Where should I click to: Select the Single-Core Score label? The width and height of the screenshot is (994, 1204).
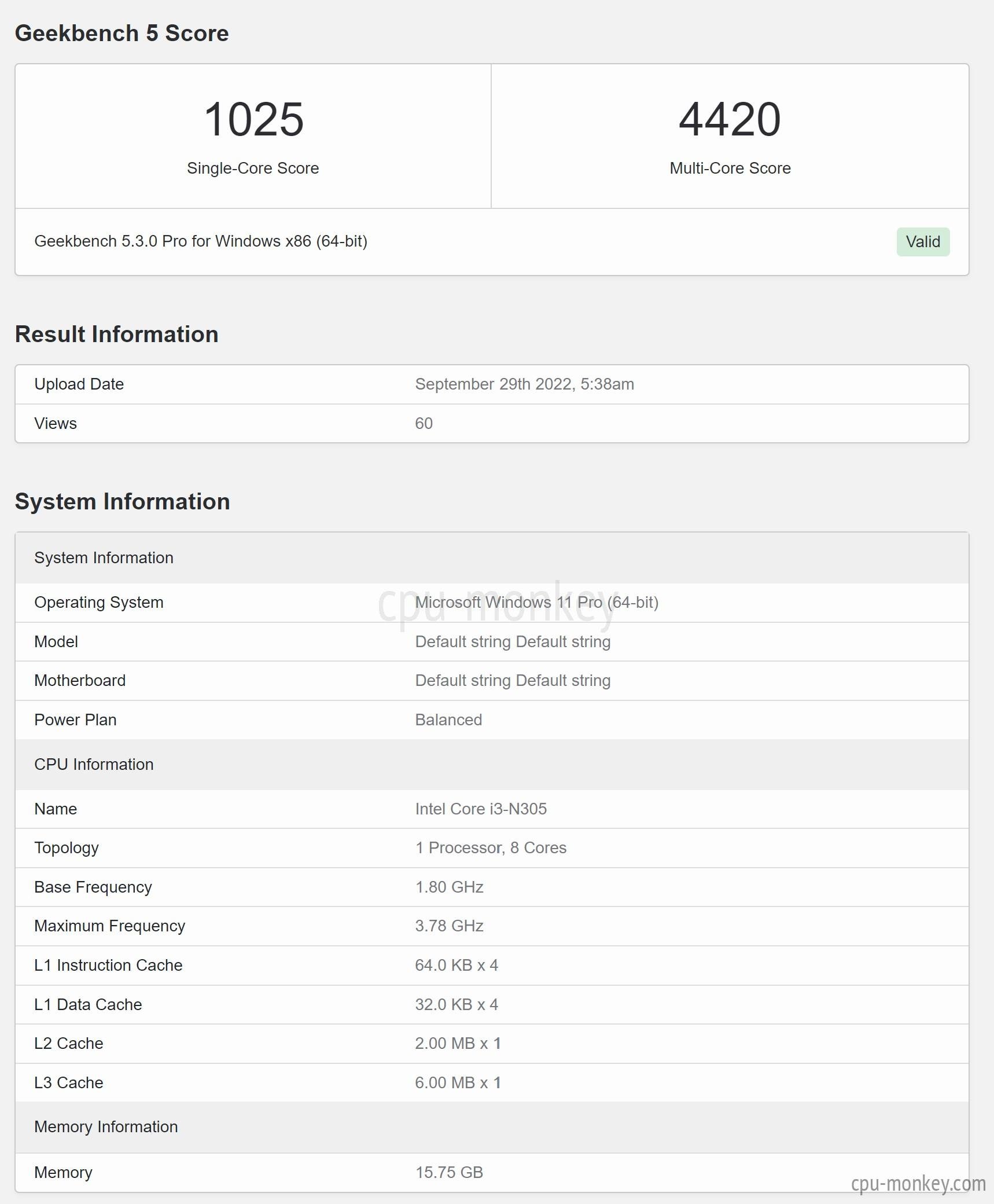(253, 168)
